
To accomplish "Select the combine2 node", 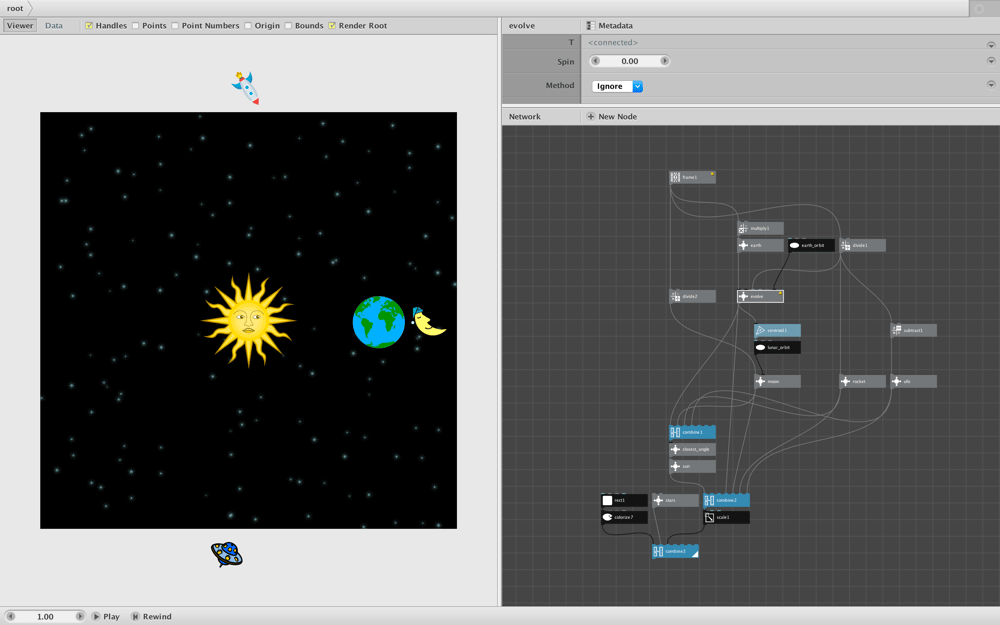I will (726, 501).
